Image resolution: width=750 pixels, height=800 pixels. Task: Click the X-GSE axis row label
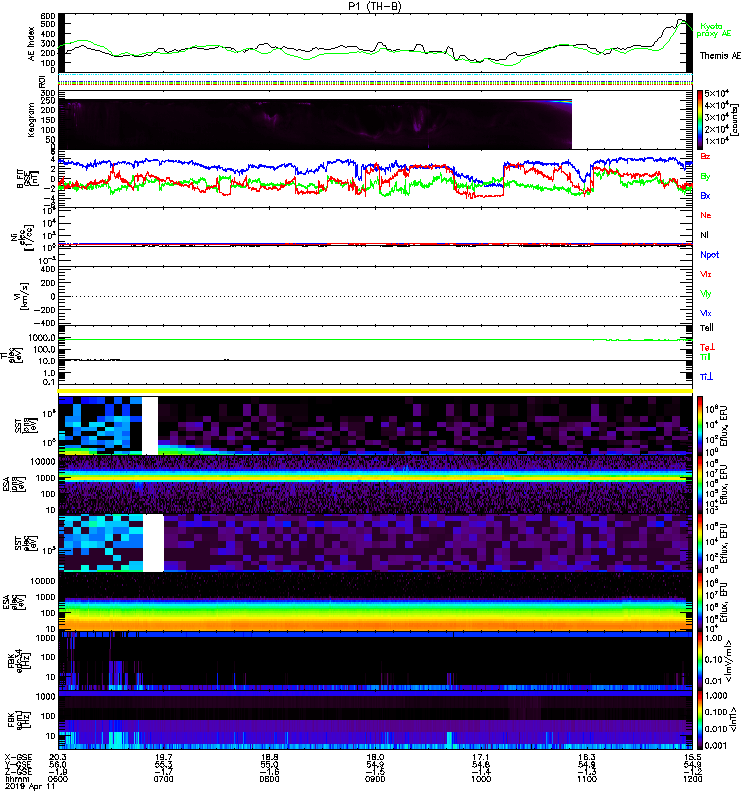pyautogui.click(x=16, y=757)
